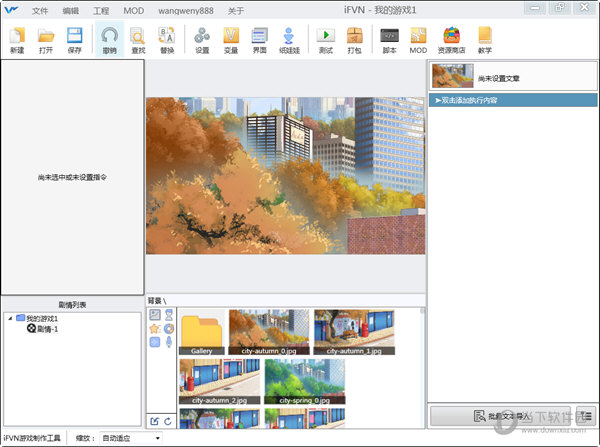Click the scene thumbnail beside 尚未设置文章
The width and height of the screenshot is (600, 447).
[x=453, y=76]
